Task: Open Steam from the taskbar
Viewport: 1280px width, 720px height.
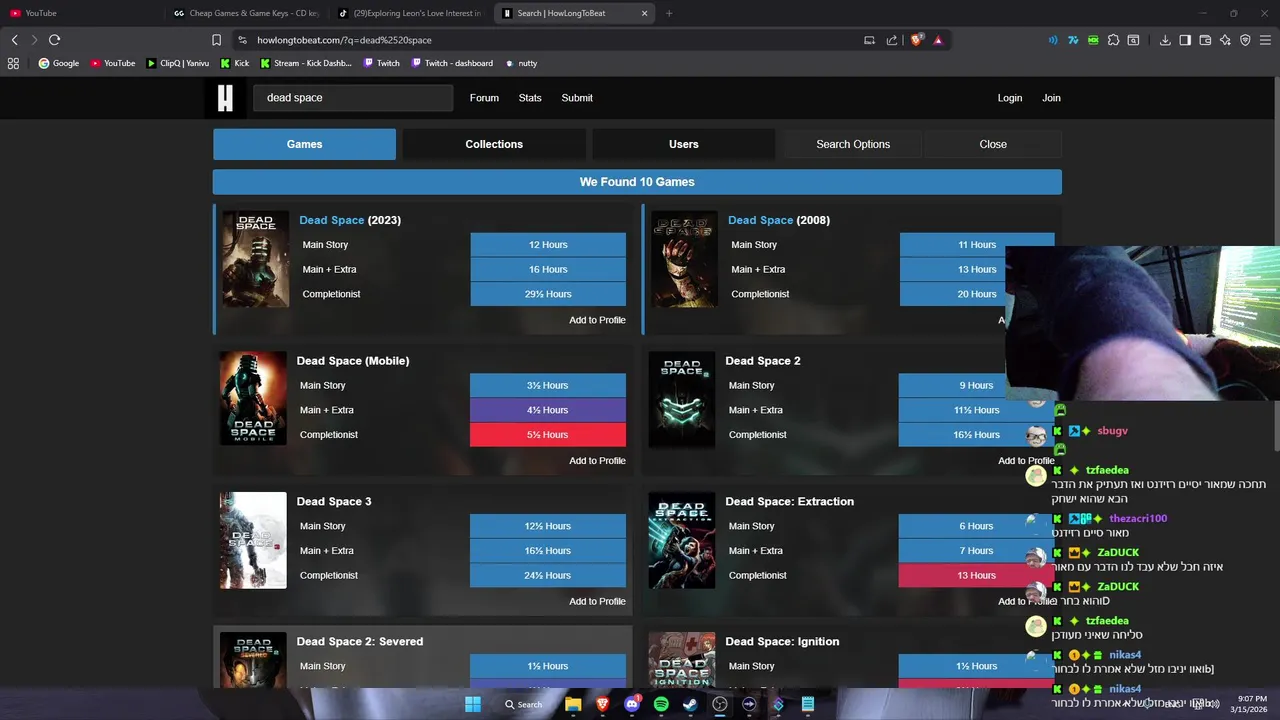Action: click(x=690, y=704)
